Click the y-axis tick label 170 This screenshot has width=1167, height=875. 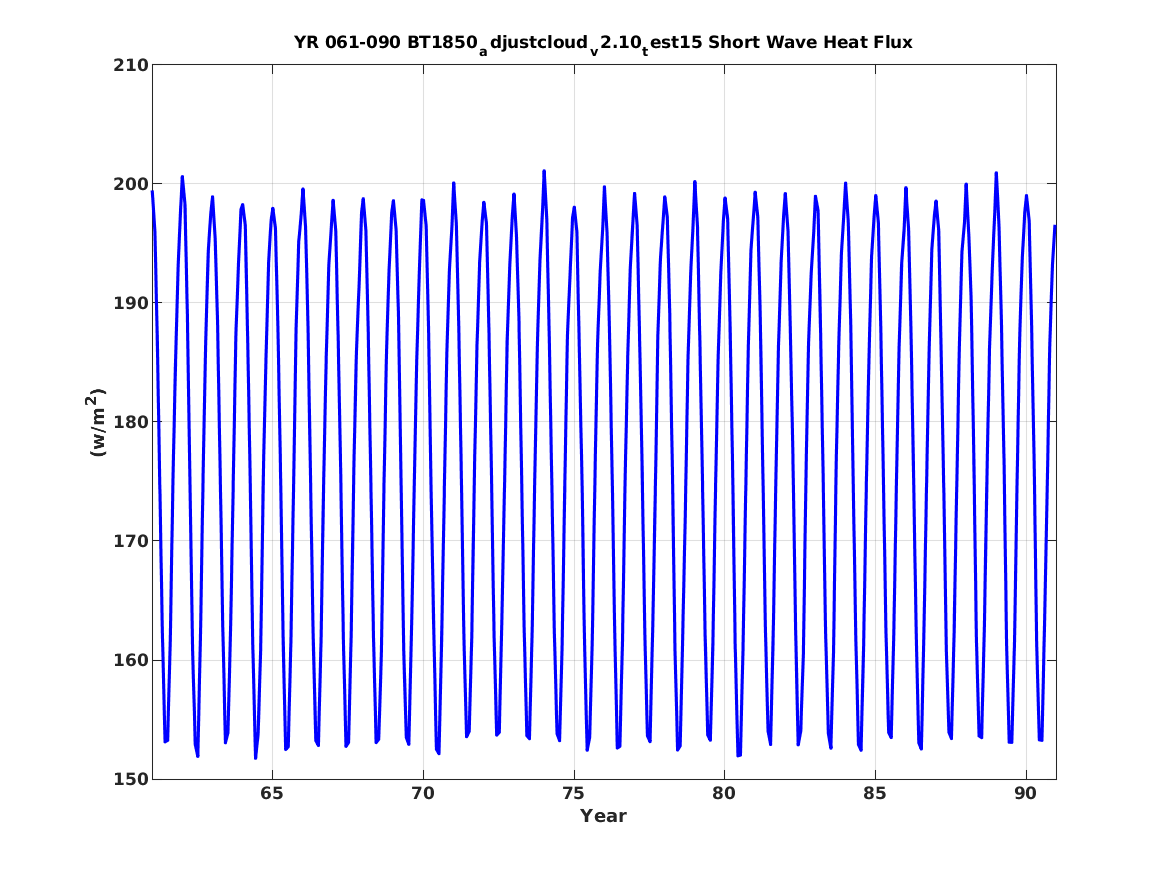tap(130, 541)
